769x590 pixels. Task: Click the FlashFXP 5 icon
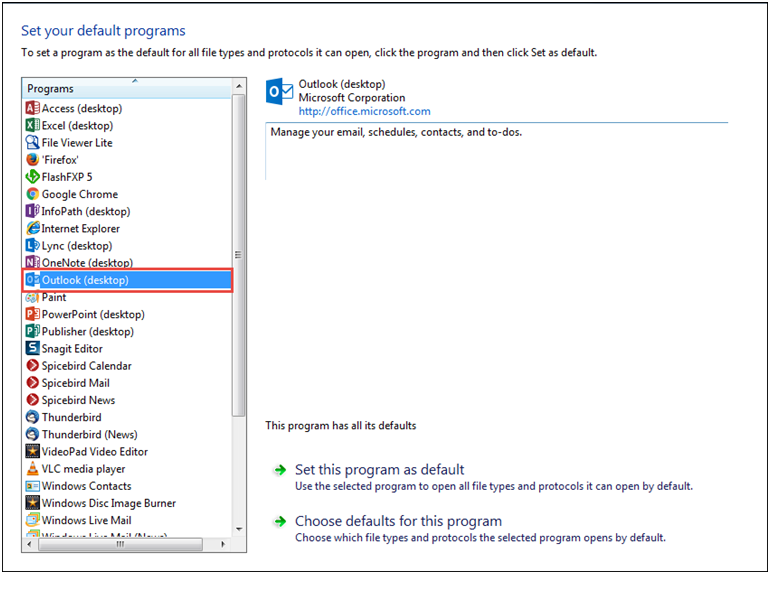pos(32,177)
